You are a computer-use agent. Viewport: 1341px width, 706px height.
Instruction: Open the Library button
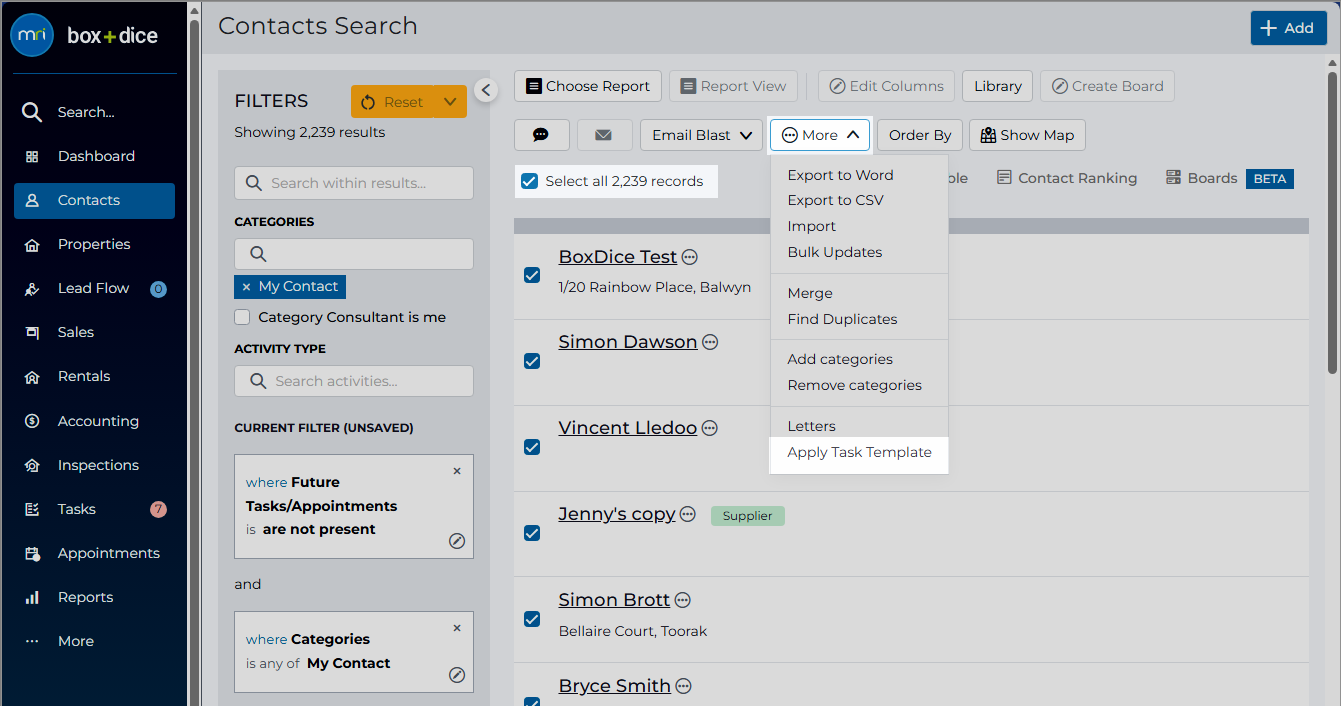coord(998,86)
